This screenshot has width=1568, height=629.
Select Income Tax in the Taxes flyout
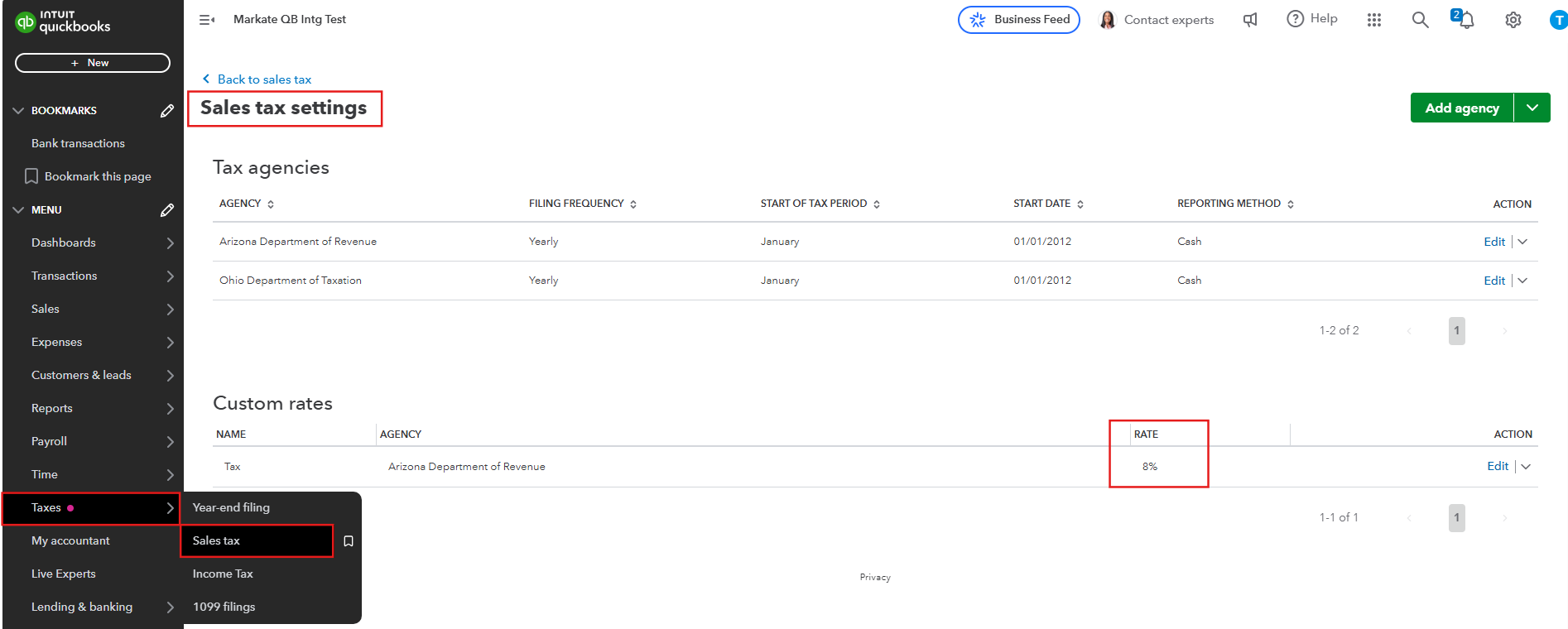click(x=223, y=574)
